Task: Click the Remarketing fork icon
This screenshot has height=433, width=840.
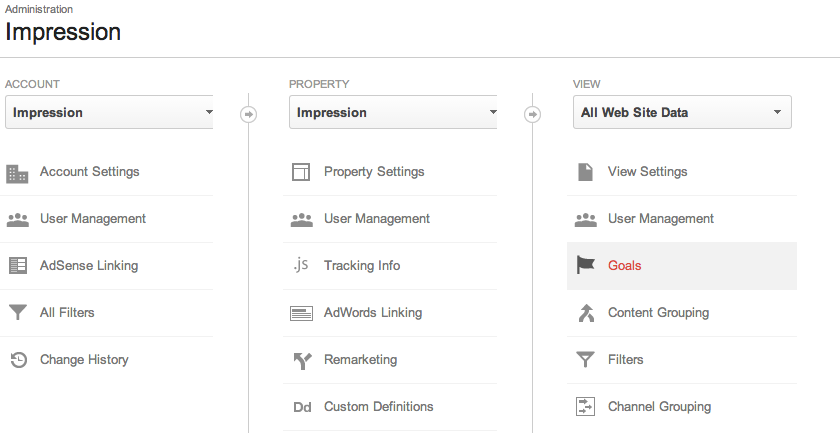Action: point(301,360)
